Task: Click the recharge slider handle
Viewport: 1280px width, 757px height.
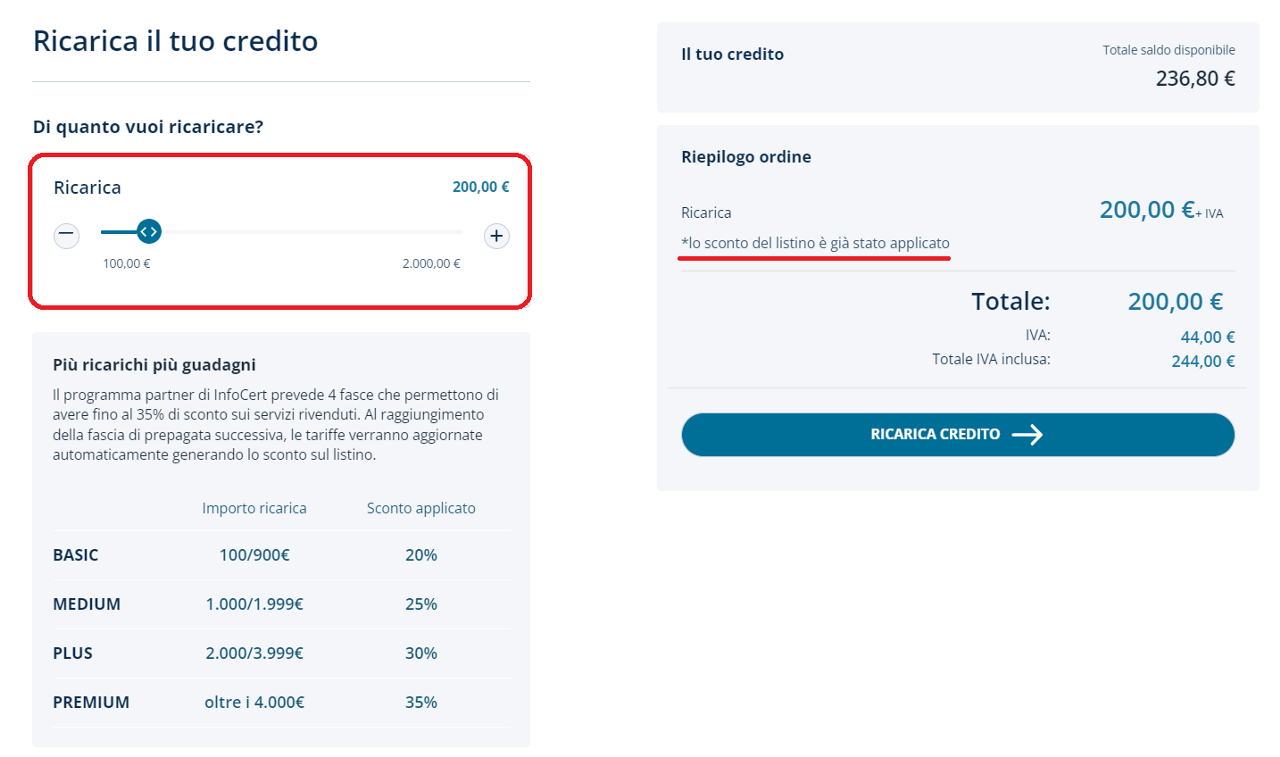Action: coord(148,232)
